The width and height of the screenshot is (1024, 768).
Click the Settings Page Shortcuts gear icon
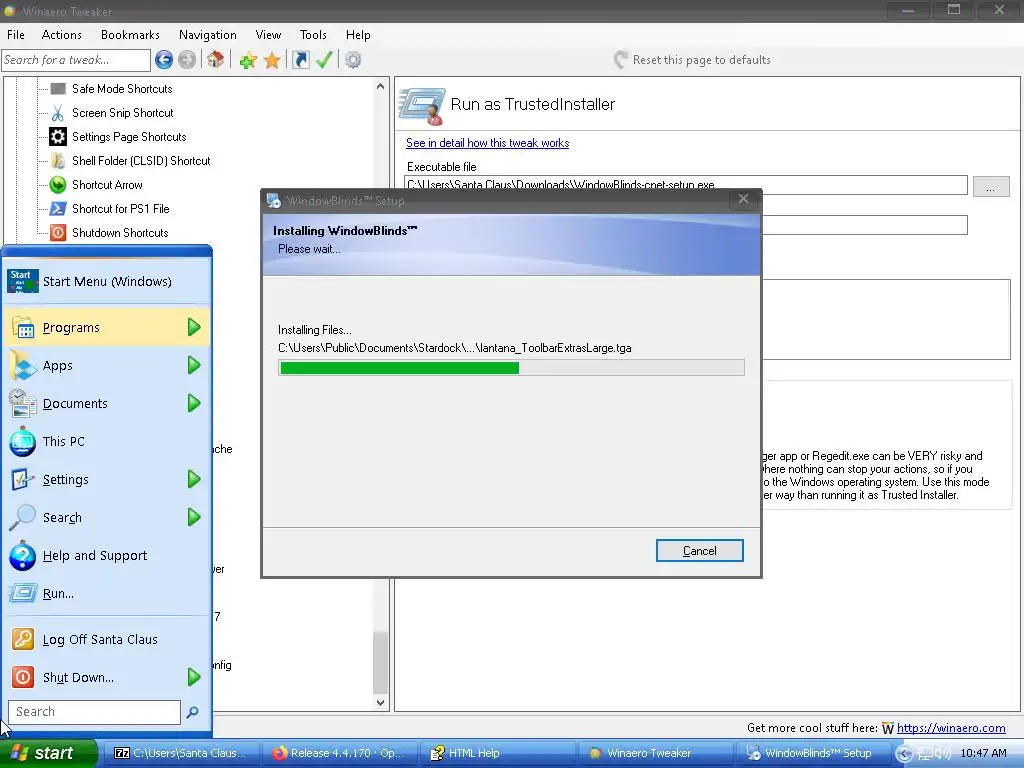point(58,136)
